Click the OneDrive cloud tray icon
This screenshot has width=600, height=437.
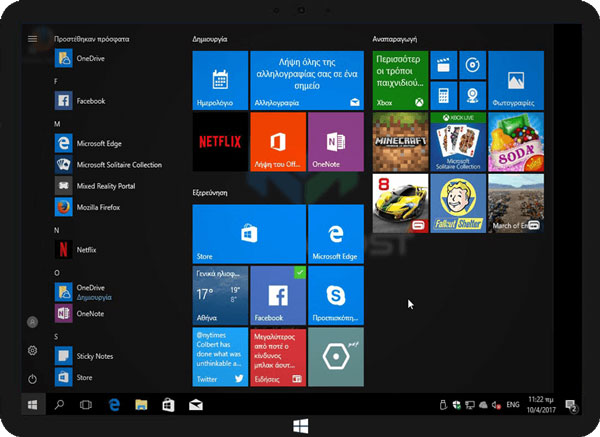[483, 405]
